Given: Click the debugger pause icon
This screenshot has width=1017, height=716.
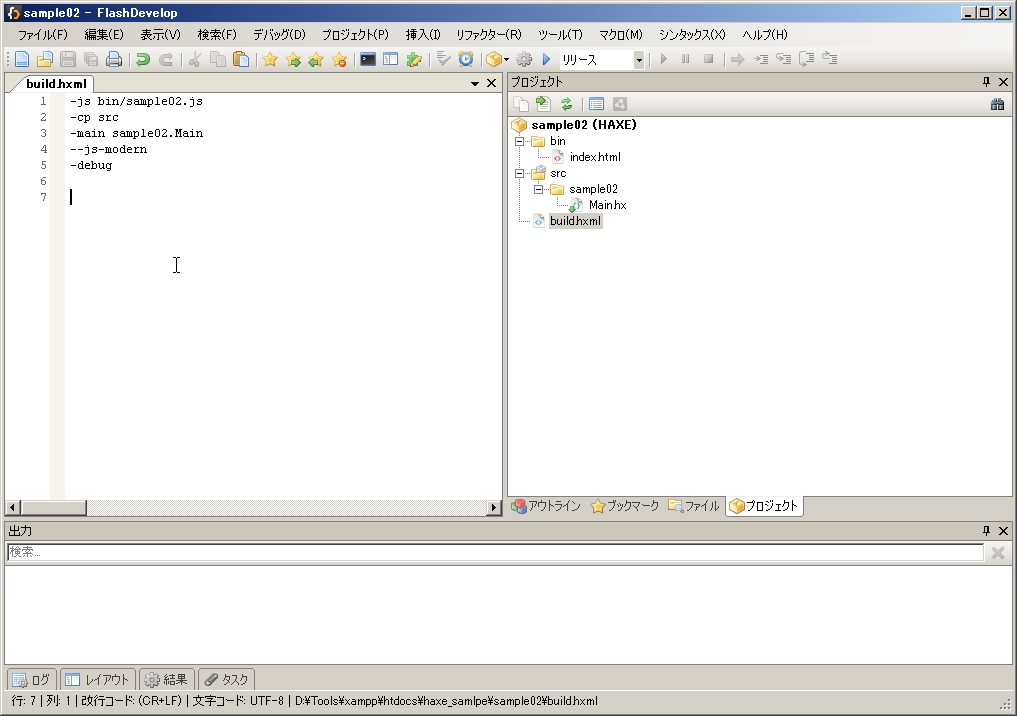Looking at the screenshot, I should [x=686, y=59].
